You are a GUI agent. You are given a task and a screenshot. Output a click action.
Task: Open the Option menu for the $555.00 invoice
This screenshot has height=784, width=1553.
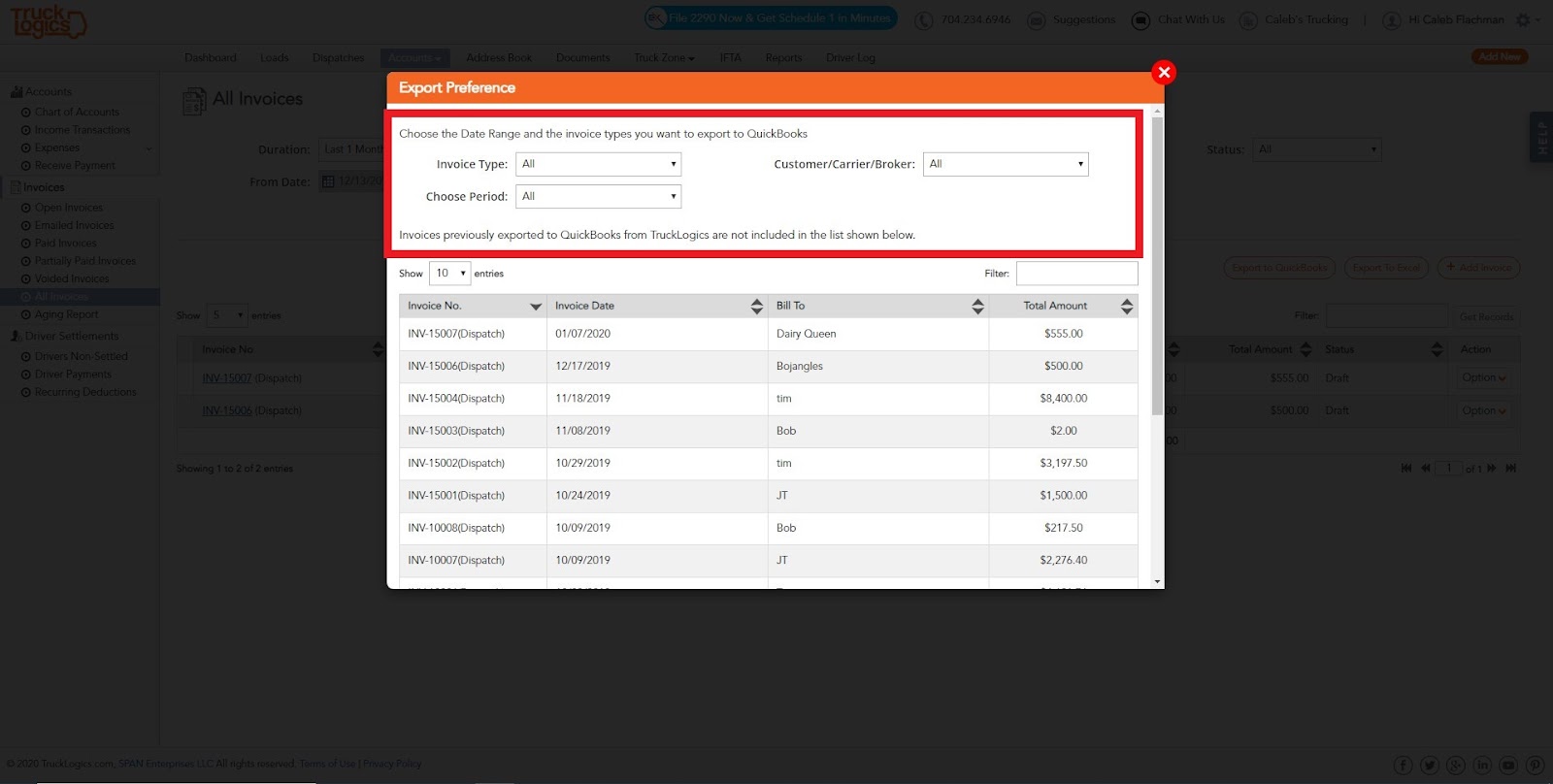[1484, 378]
